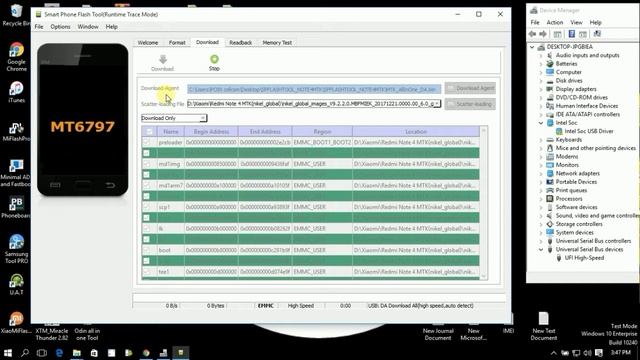This screenshot has width=640, height=360.
Task: Toggle the tee1 row checkbox
Action: (147, 271)
